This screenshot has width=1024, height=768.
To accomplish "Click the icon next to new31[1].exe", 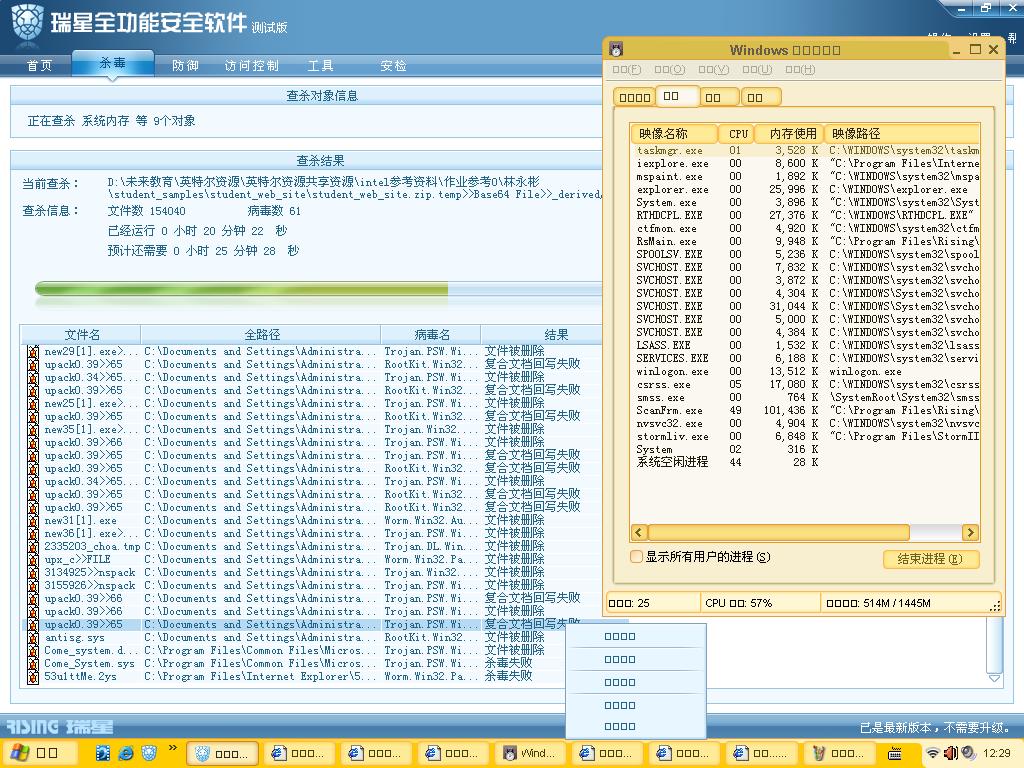I will (33, 520).
